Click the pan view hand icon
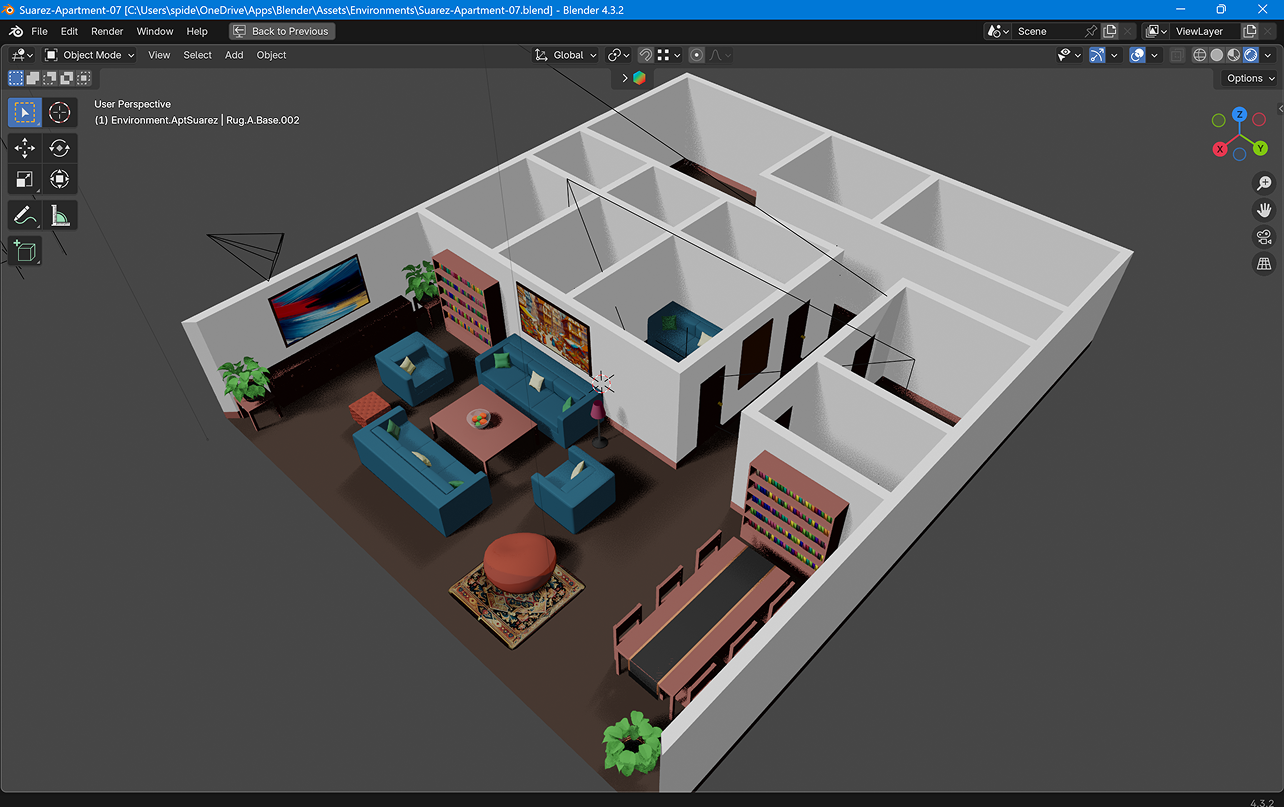Image resolution: width=1284 pixels, height=807 pixels. tap(1264, 210)
